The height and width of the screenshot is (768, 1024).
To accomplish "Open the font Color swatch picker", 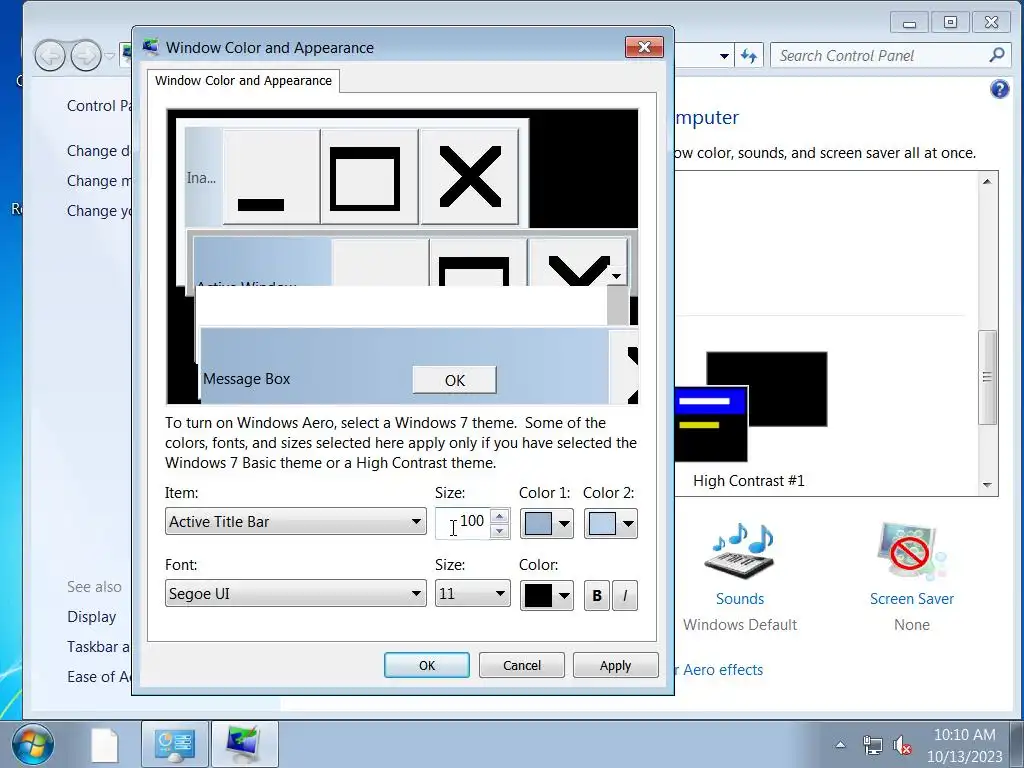I will 547,596.
